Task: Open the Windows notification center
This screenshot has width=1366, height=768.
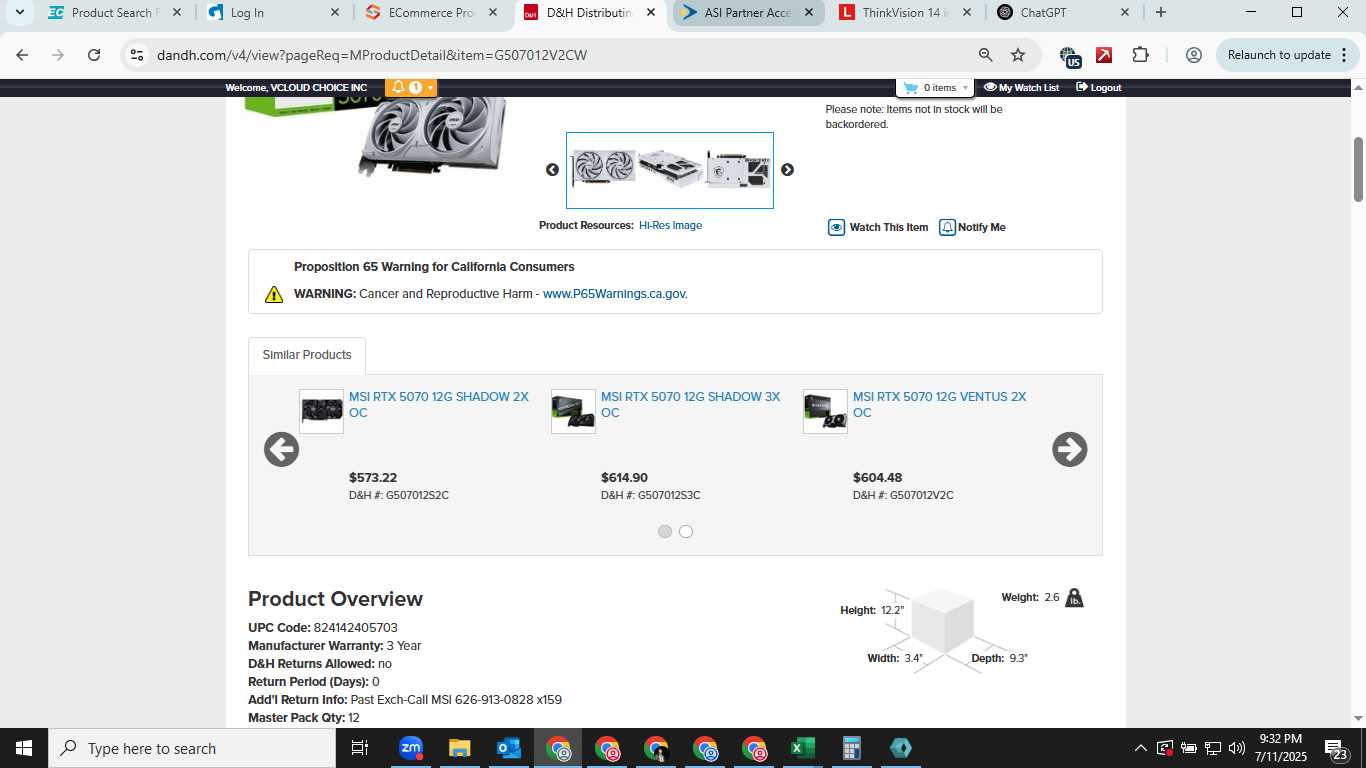Action: tap(1337, 748)
